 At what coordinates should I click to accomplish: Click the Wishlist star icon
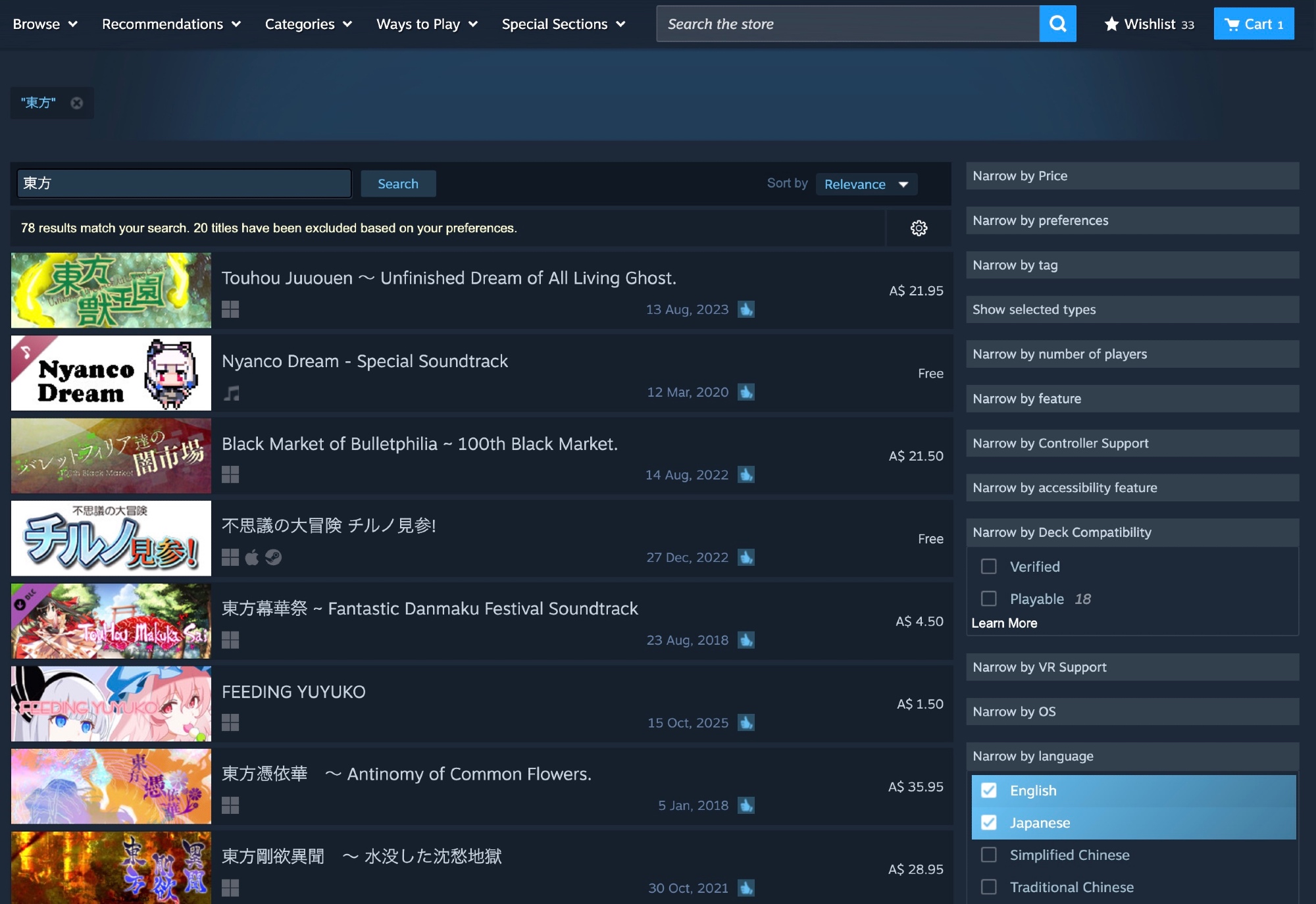click(x=1111, y=24)
